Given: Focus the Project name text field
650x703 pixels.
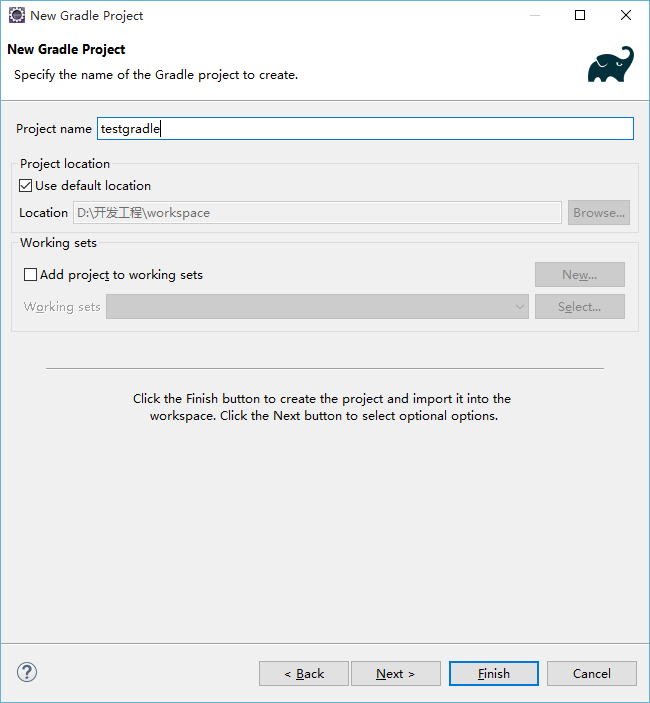Looking at the screenshot, I should coord(365,129).
